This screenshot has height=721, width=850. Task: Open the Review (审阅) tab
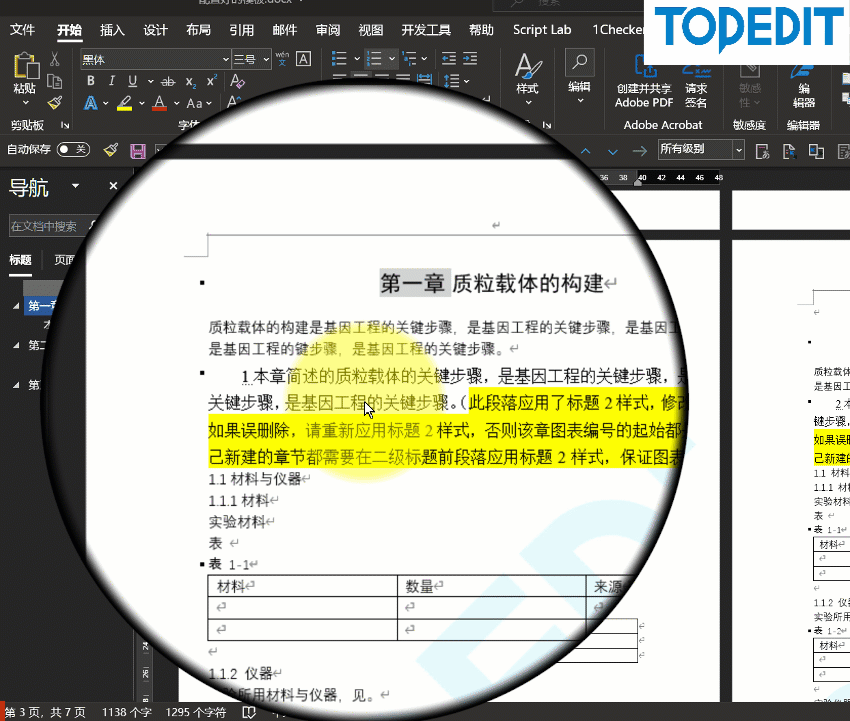click(x=327, y=30)
